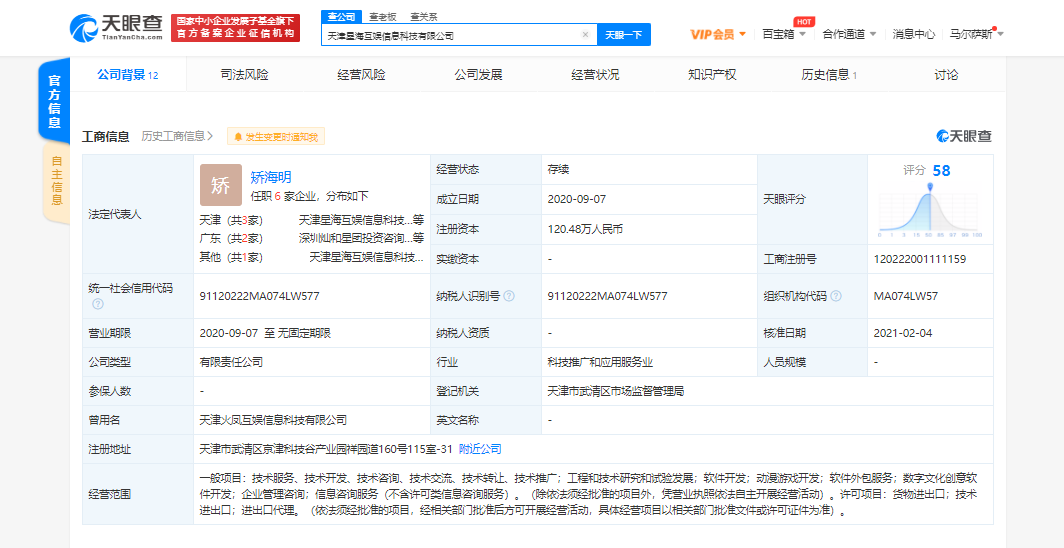1064x548 pixels.
Task: Click the industry value 科技推广和应用服务业
Action: tap(600, 362)
